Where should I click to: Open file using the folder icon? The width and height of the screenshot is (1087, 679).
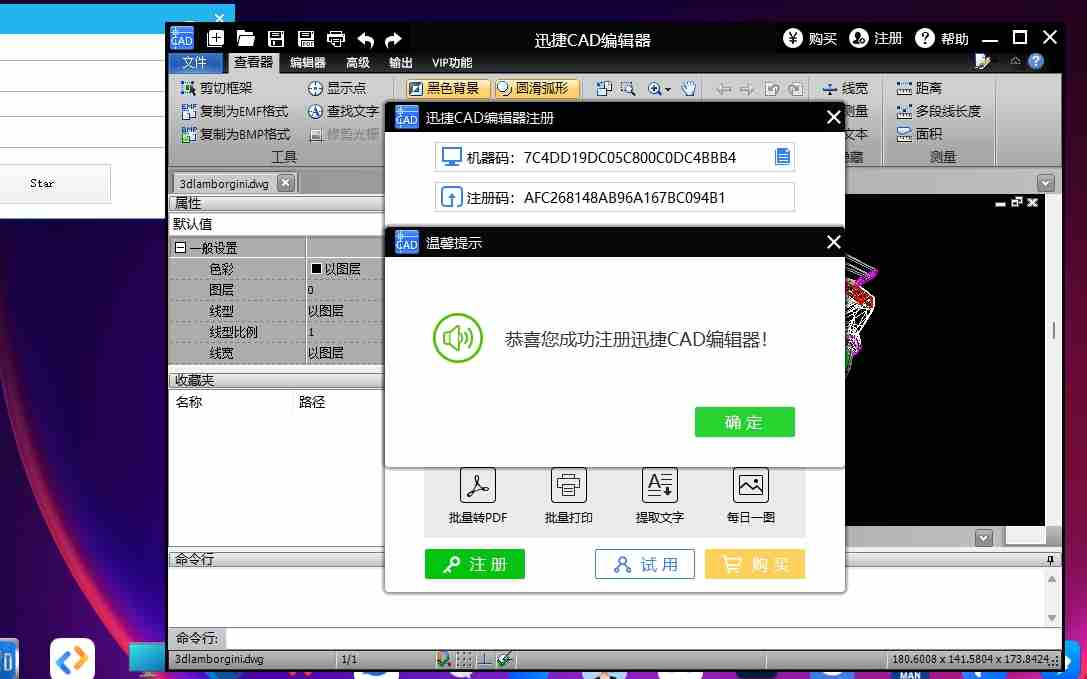pyautogui.click(x=245, y=39)
